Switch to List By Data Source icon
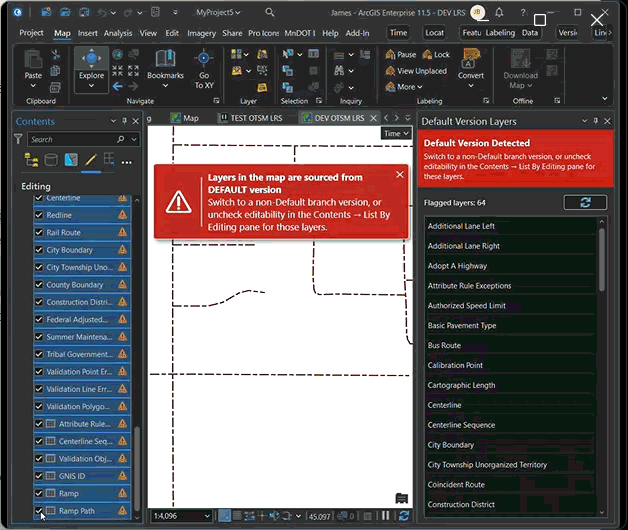This screenshot has height=530, width=628. pyautogui.click(x=51, y=160)
